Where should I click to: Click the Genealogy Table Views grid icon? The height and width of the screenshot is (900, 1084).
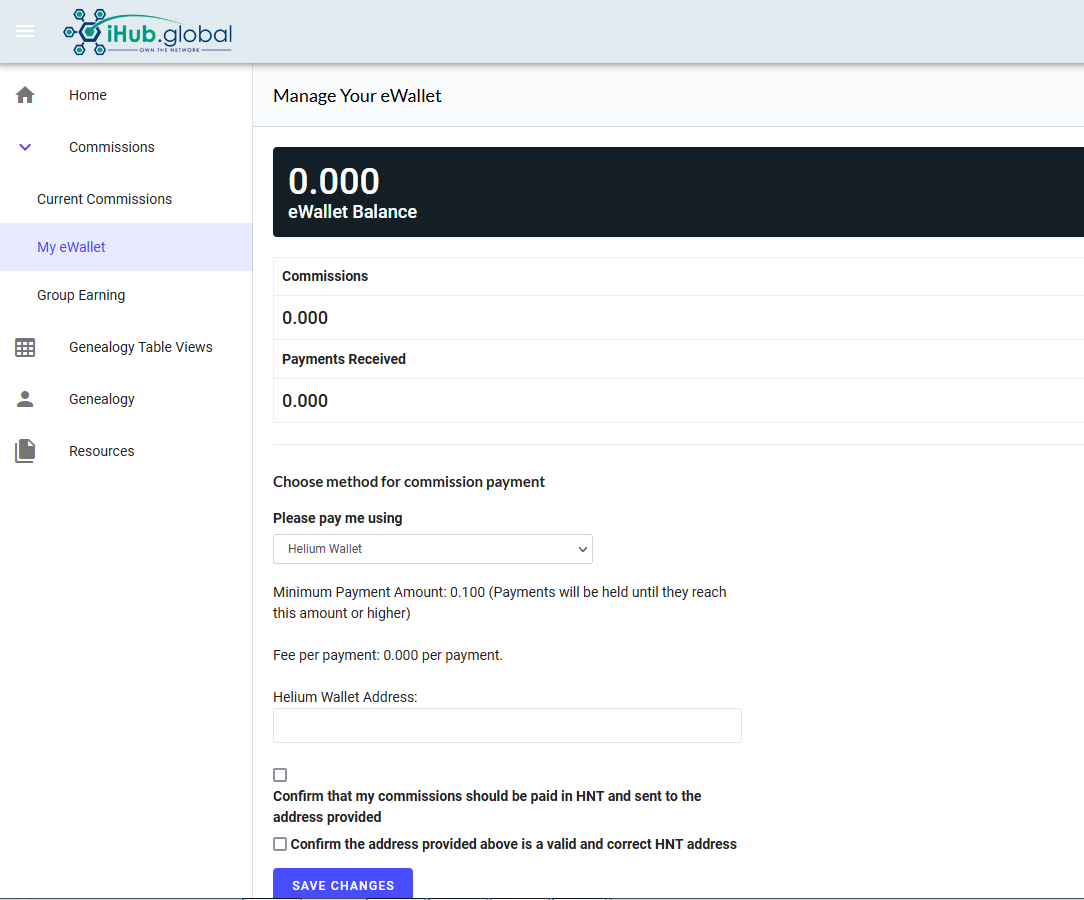[25, 347]
